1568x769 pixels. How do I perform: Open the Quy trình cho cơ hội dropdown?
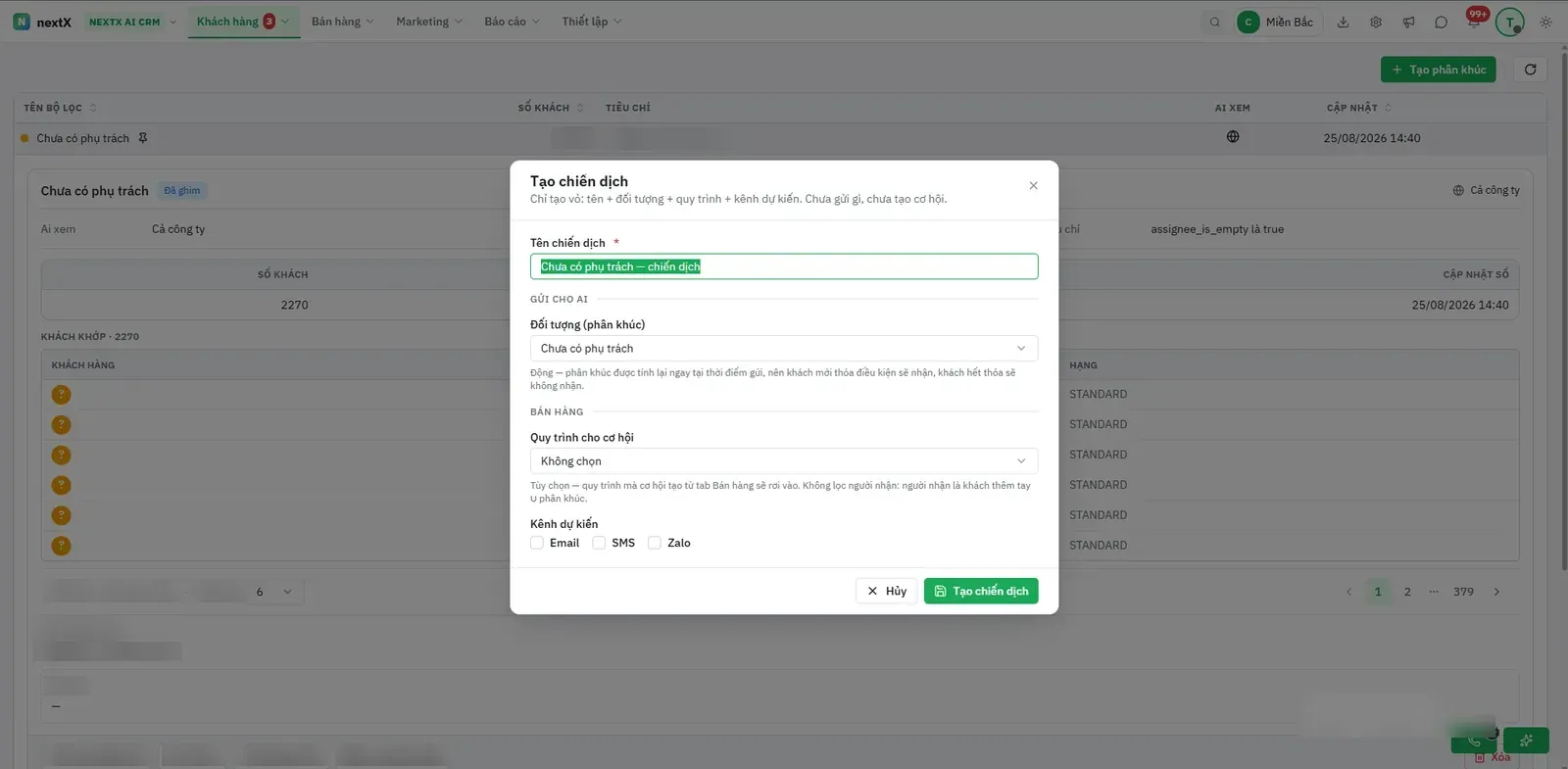(784, 461)
